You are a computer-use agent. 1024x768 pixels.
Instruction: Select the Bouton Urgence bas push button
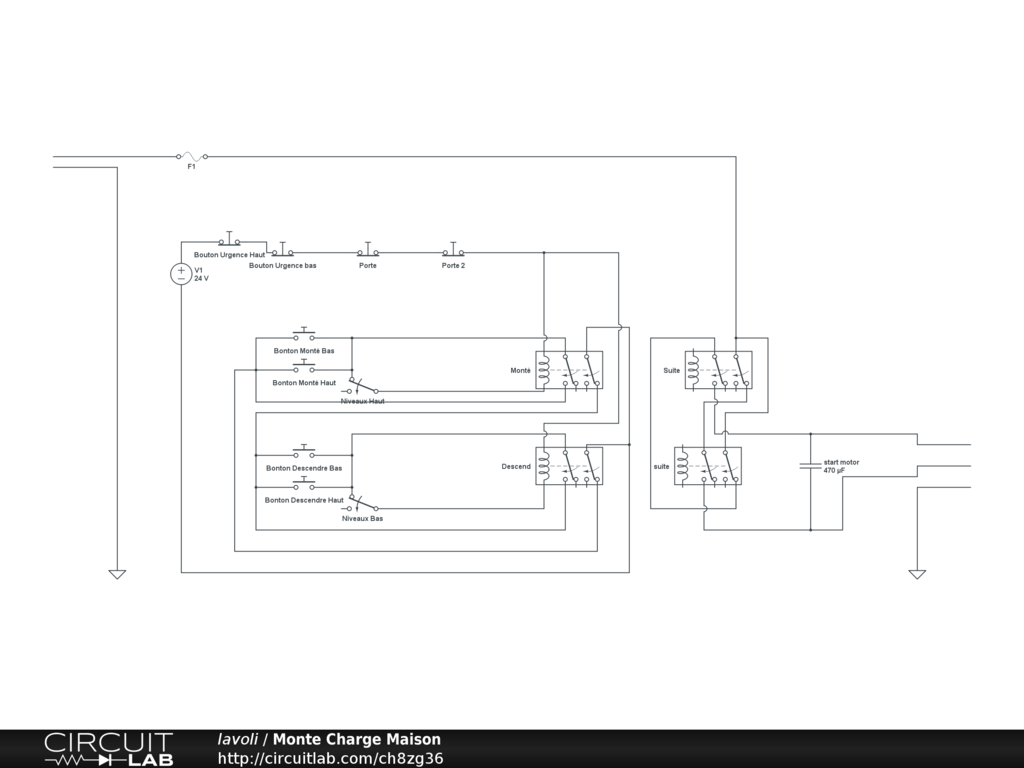(x=283, y=251)
